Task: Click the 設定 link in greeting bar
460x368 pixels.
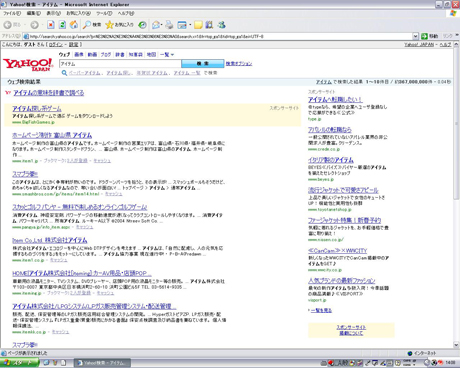Action: (x=73, y=44)
